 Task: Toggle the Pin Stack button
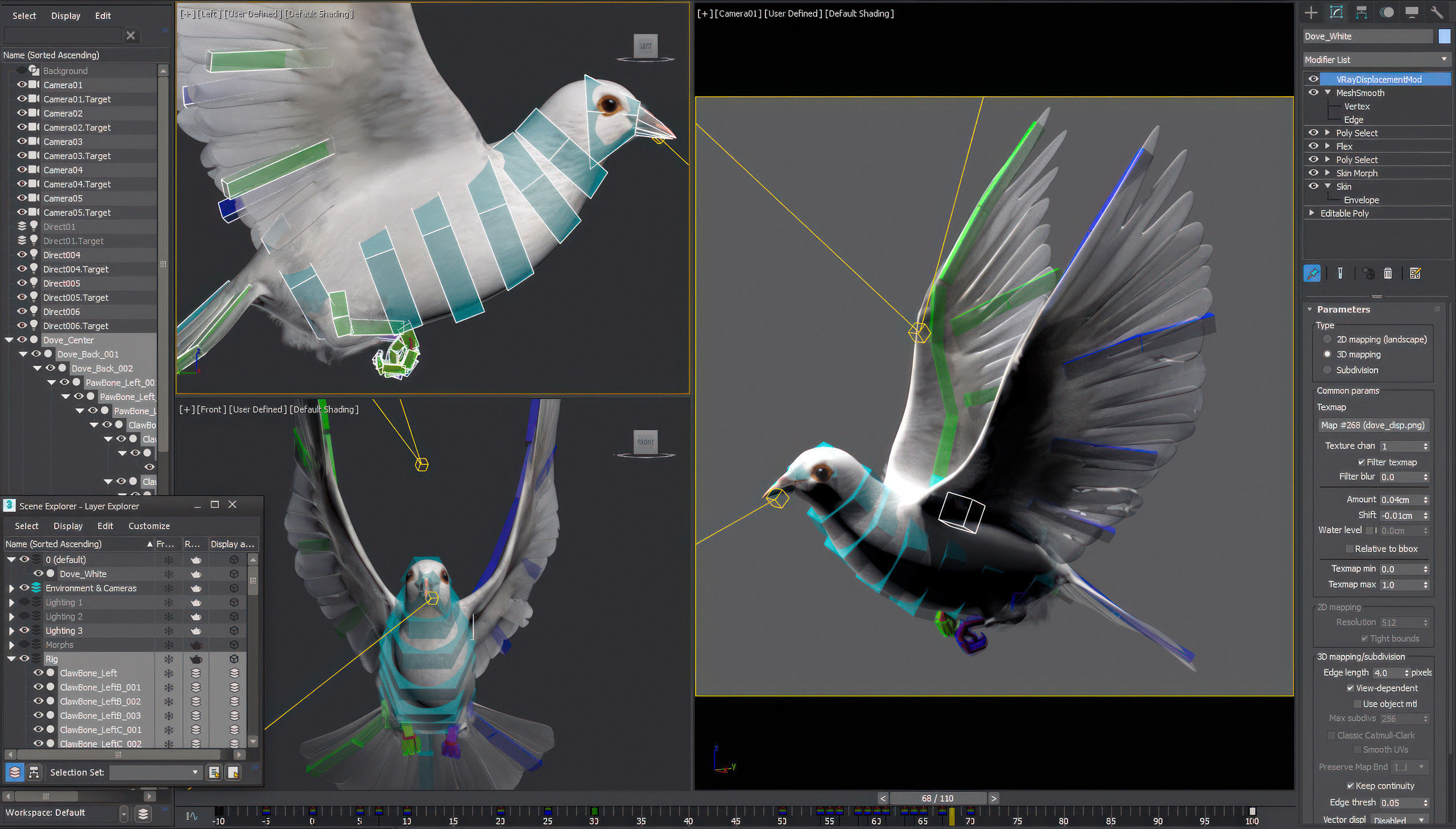coord(1312,273)
